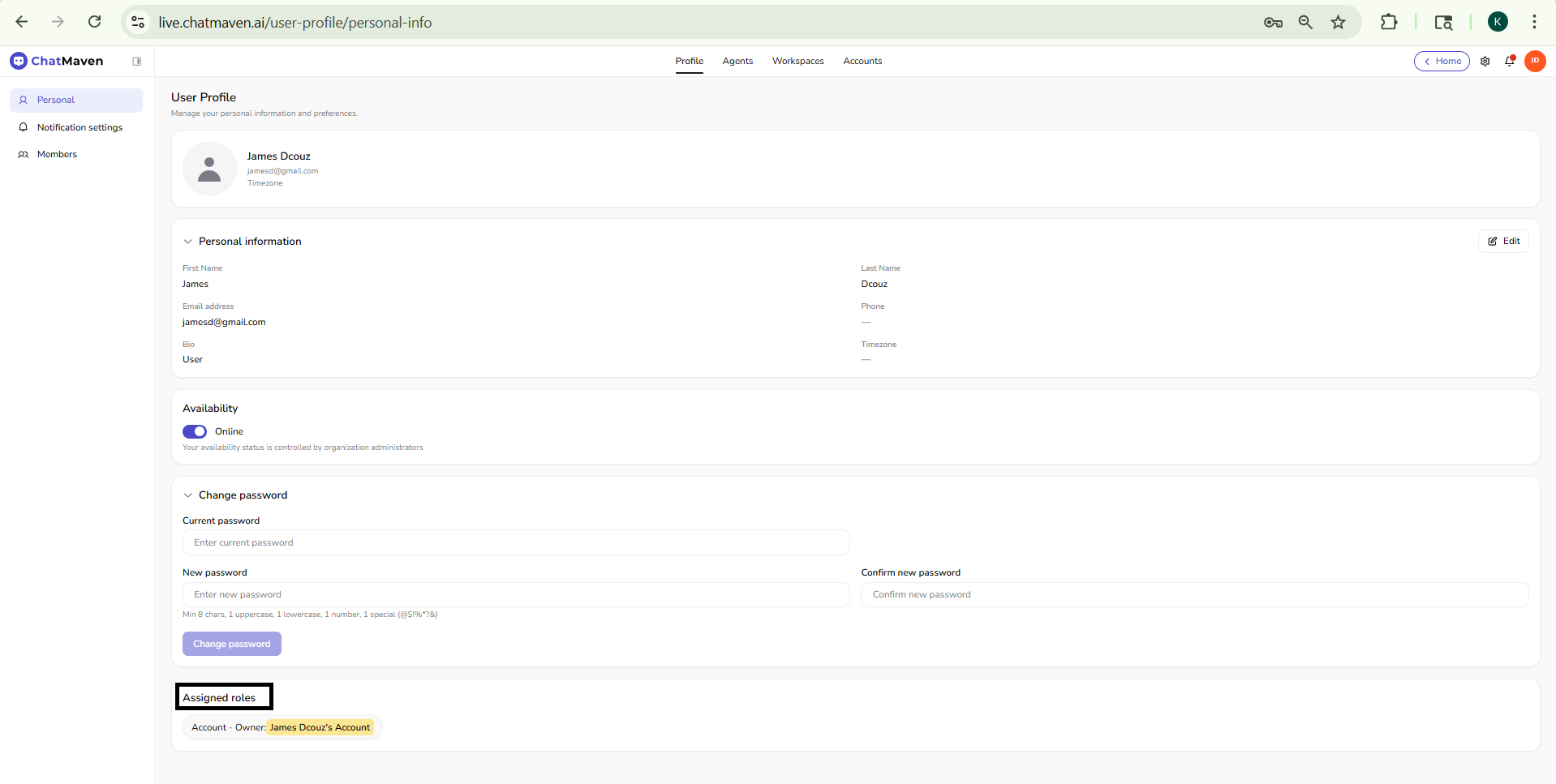Open notifications via the bell icon
The image size is (1556, 784).
1510,61
